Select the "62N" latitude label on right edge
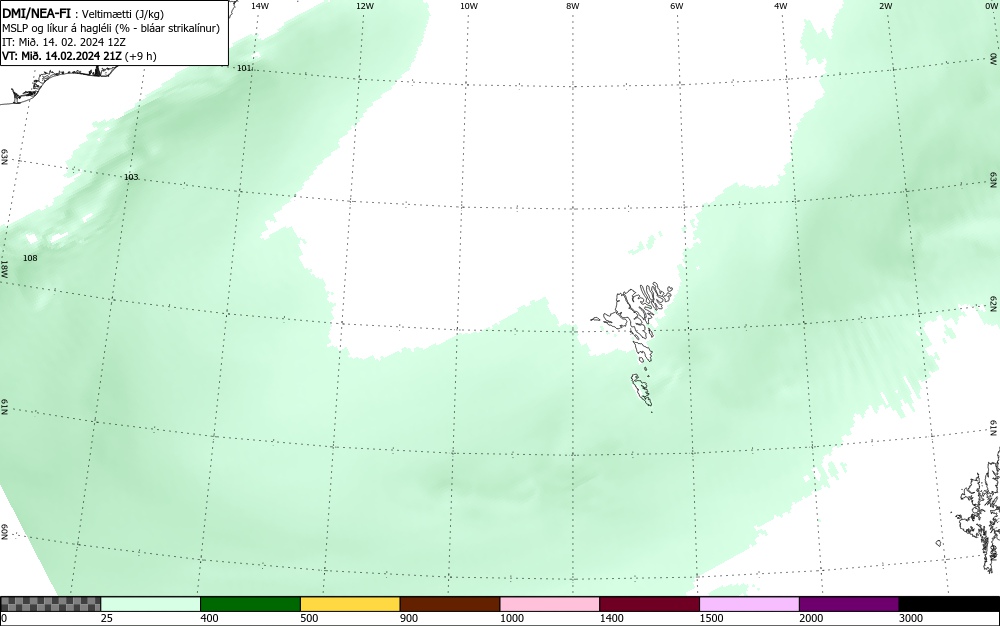The height and width of the screenshot is (626, 1000). pos(994,304)
